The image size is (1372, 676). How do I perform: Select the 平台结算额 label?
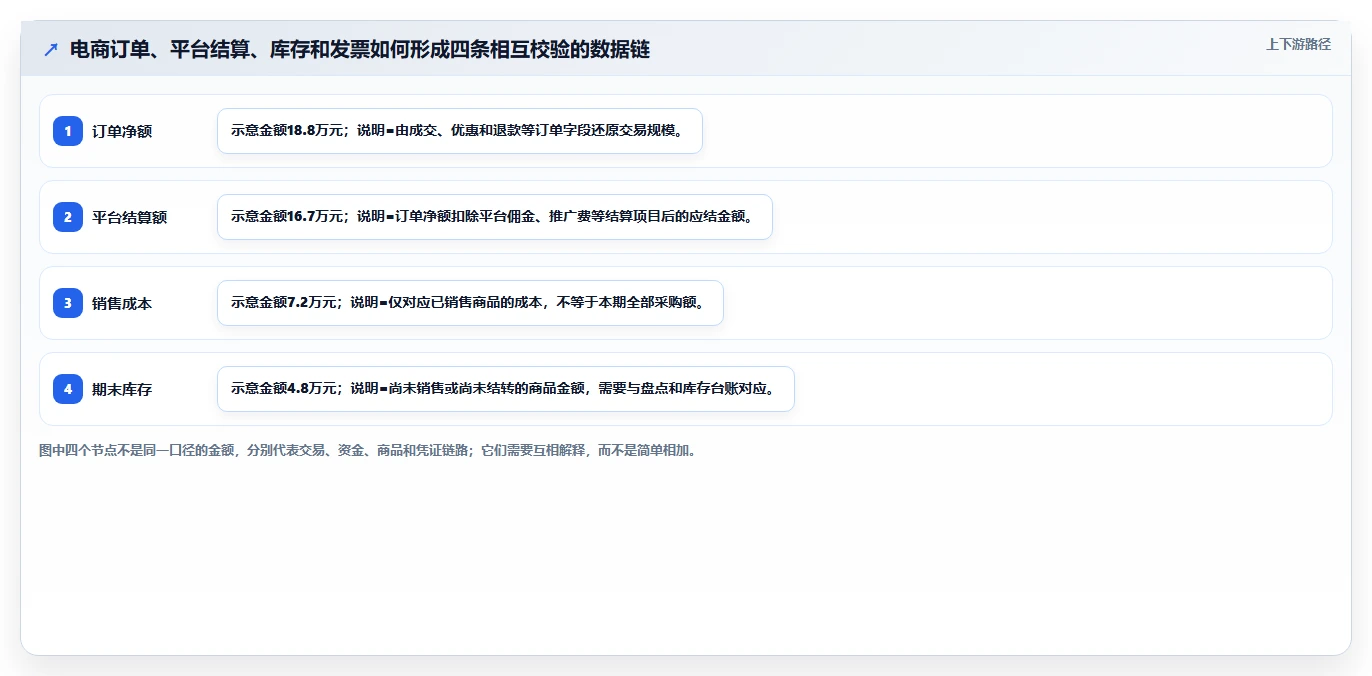coord(130,217)
